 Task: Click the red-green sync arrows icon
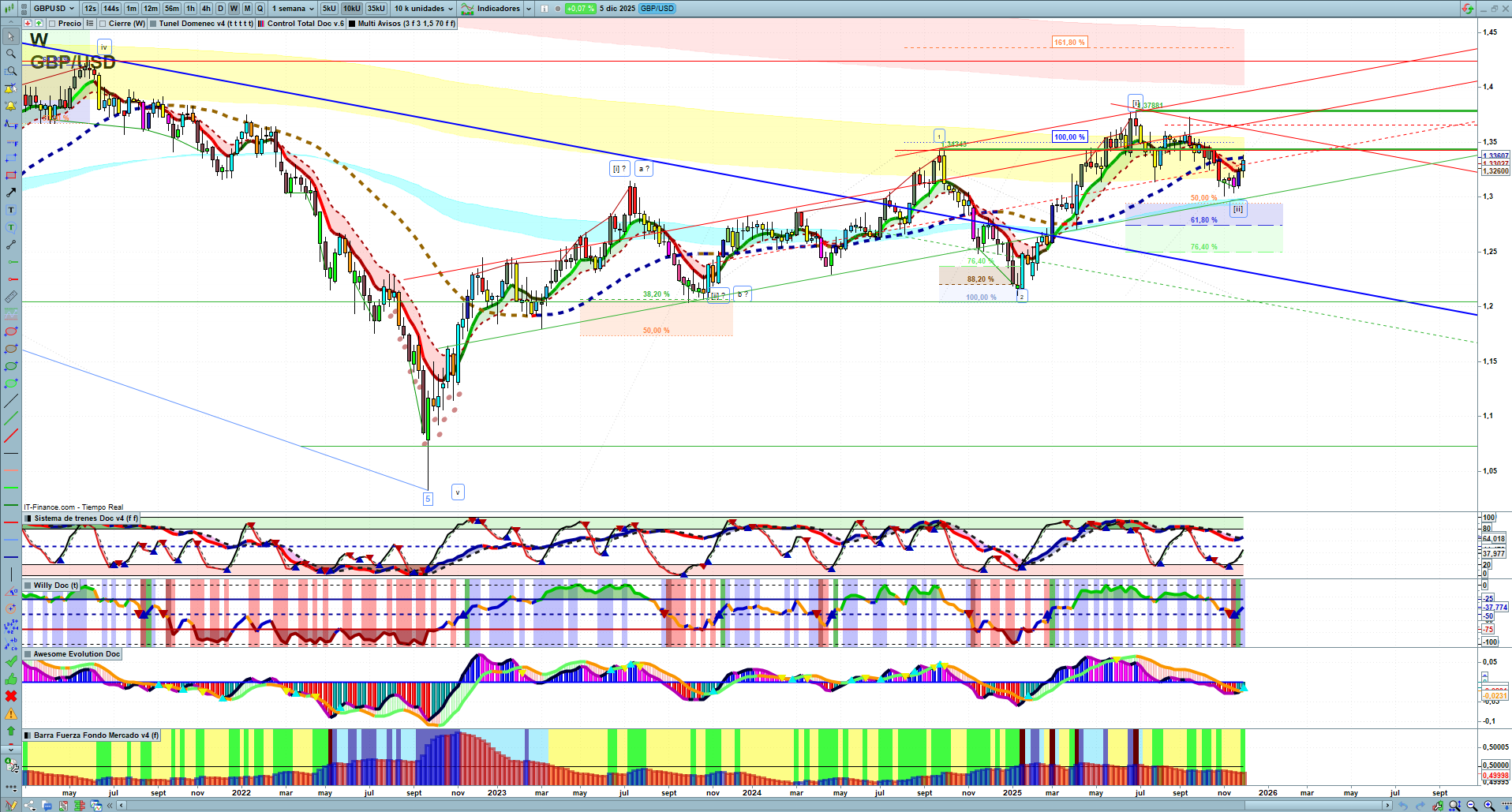point(1467,9)
